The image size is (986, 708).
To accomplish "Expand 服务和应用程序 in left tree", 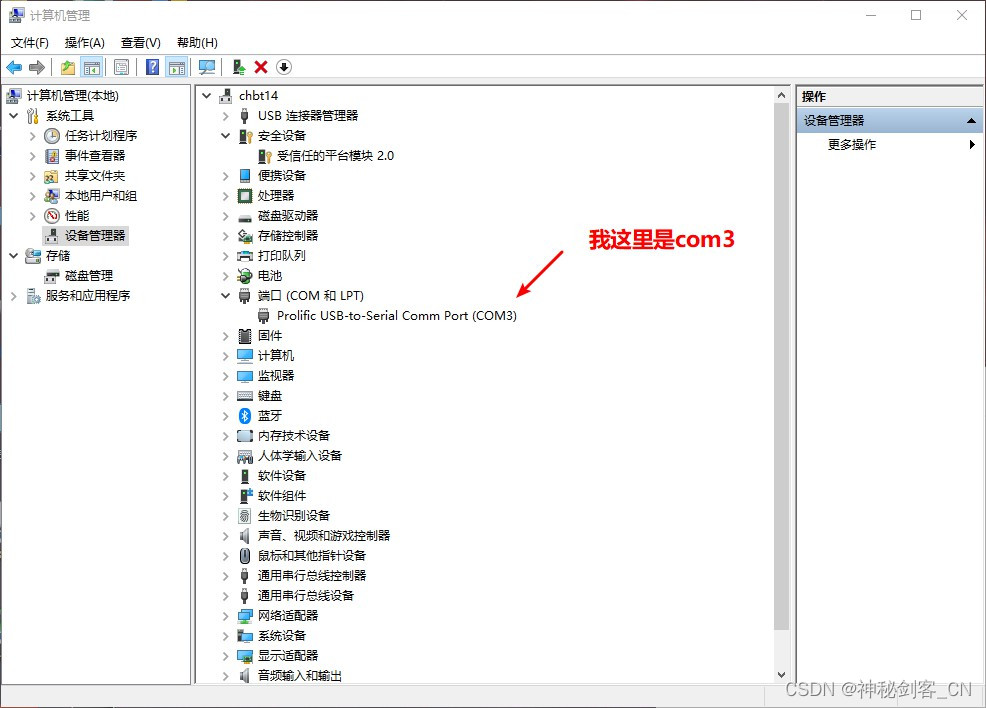I will [14, 296].
